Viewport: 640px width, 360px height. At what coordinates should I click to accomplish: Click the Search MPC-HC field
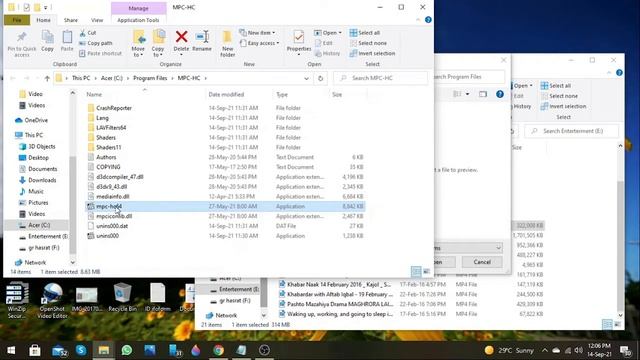coord(380,78)
